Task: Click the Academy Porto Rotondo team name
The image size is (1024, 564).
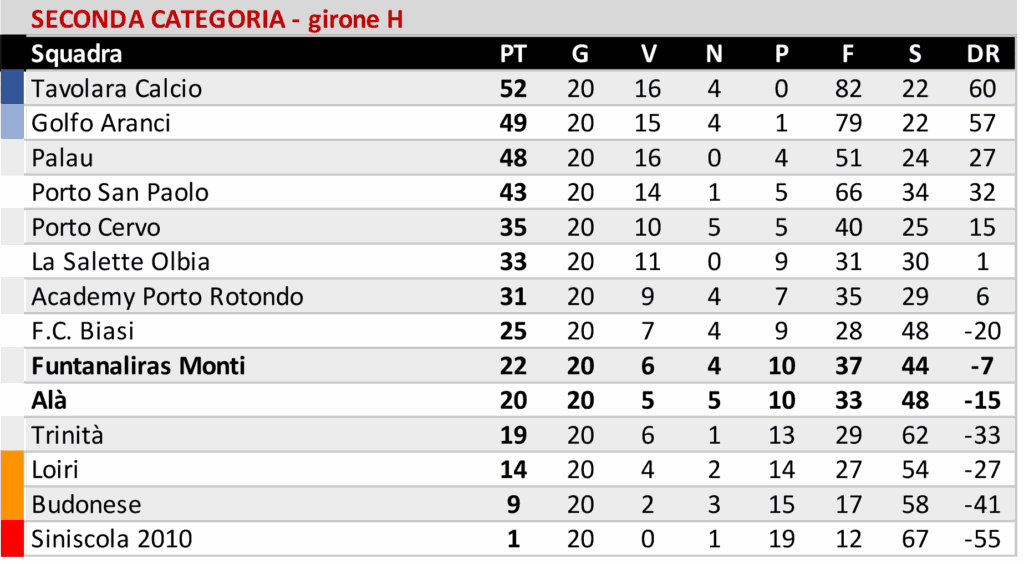Action: 167,297
